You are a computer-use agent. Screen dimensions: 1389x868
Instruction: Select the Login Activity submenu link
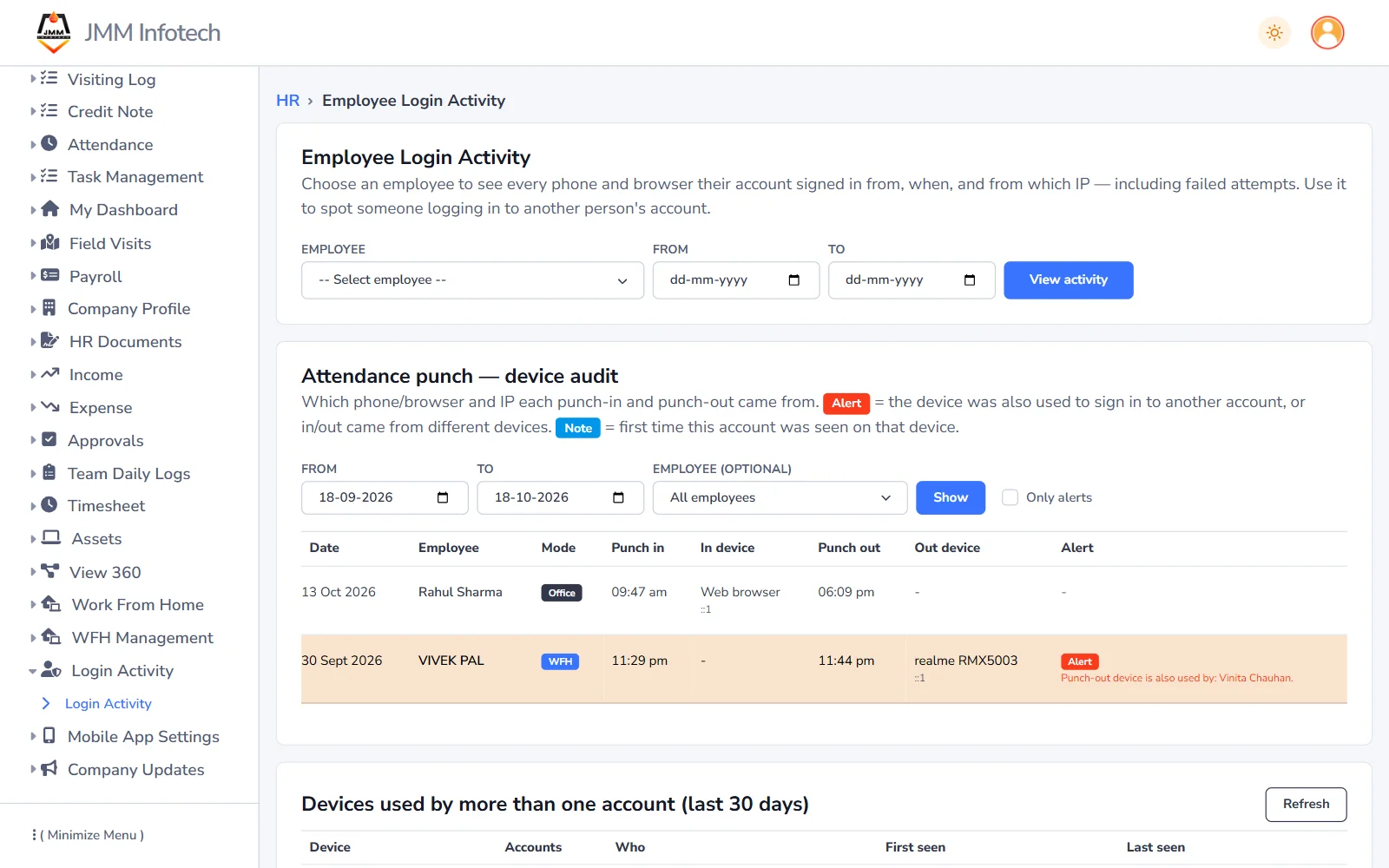(x=109, y=703)
